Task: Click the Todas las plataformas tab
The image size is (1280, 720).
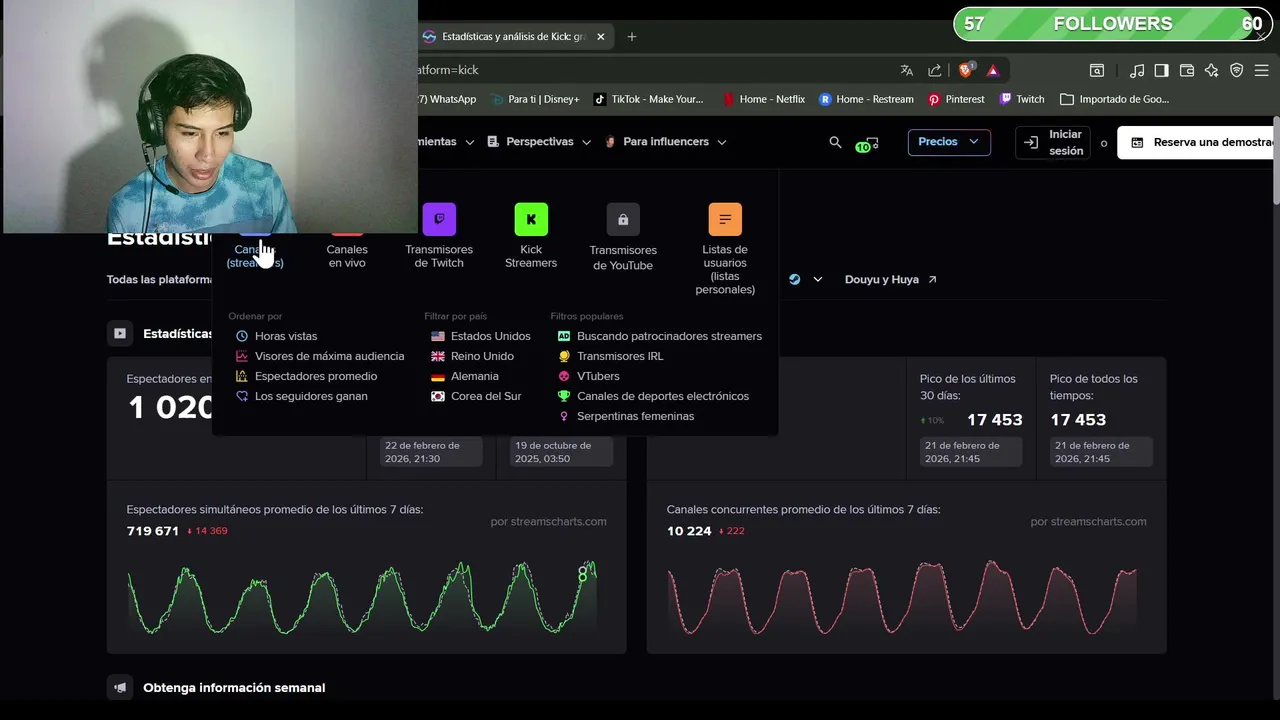Action: [160, 280]
